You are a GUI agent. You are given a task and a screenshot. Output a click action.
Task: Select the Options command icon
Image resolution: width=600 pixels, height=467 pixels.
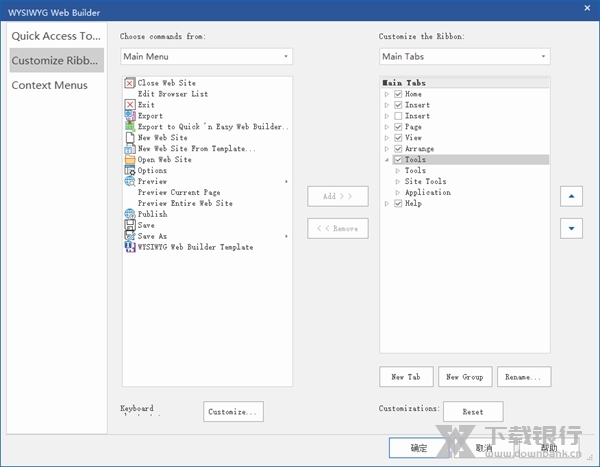[x=130, y=171]
